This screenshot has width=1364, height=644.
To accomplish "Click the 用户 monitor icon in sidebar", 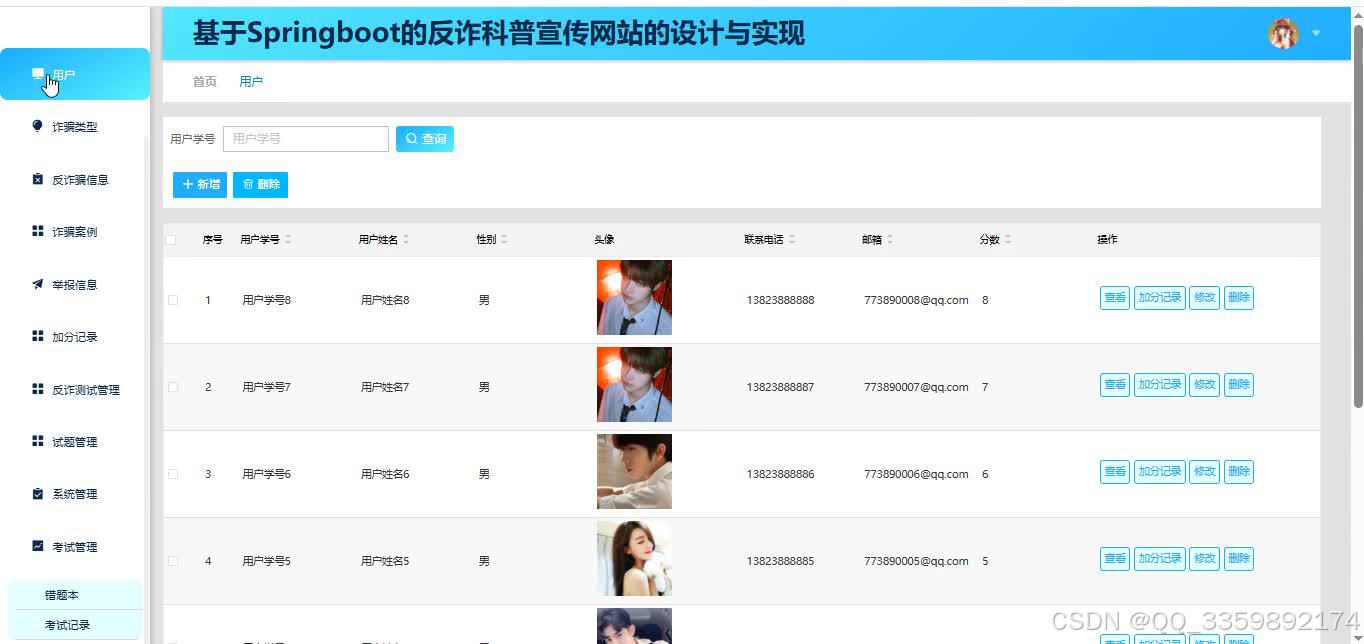I will pos(38,74).
